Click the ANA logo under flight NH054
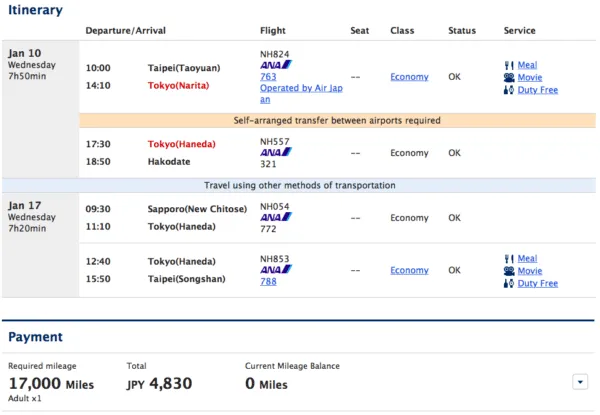 276,217
